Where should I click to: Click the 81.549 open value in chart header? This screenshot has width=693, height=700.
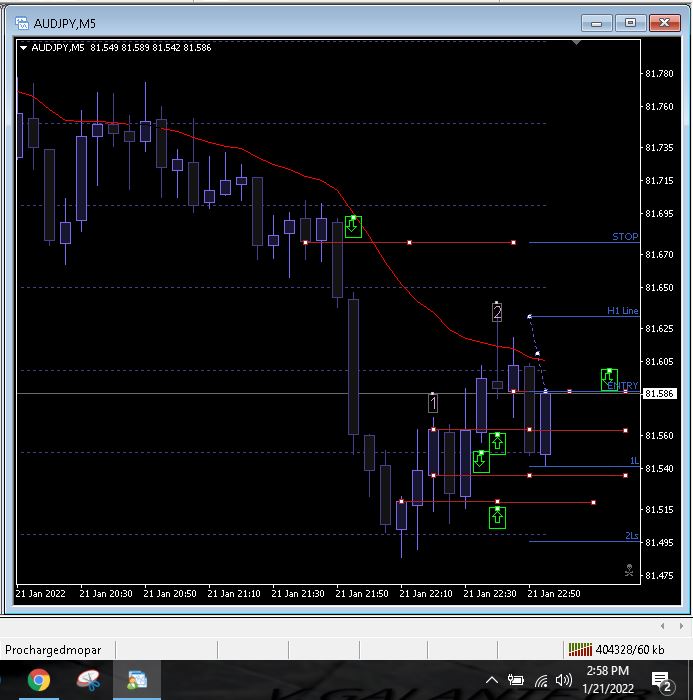point(104,48)
